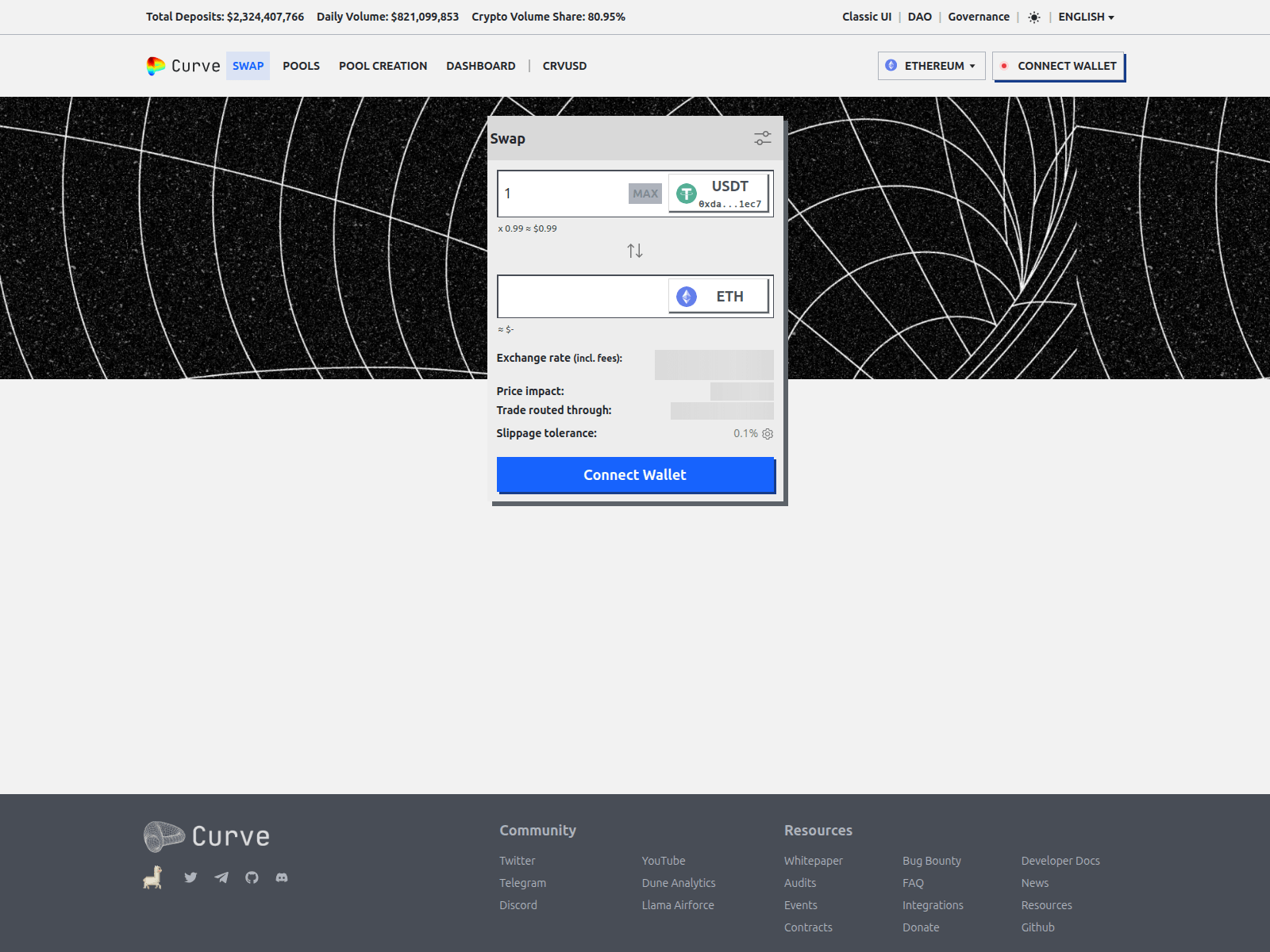Click the MAX button for USDT amount
The width and height of the screenshot is (1270, 952).
pyautogui.click(x=645, y=193)
